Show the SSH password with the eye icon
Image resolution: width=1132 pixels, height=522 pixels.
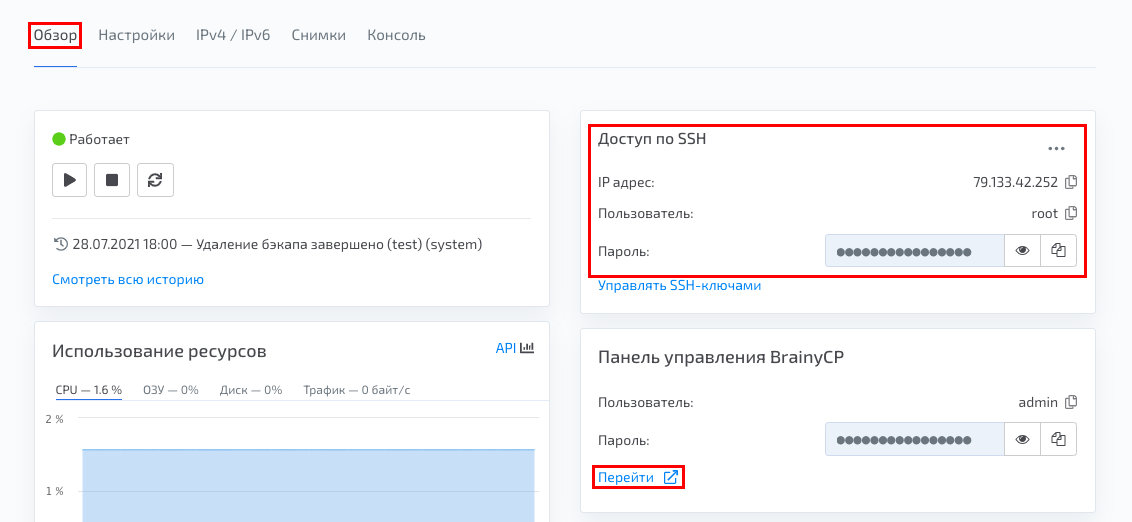coord(1022,251)
